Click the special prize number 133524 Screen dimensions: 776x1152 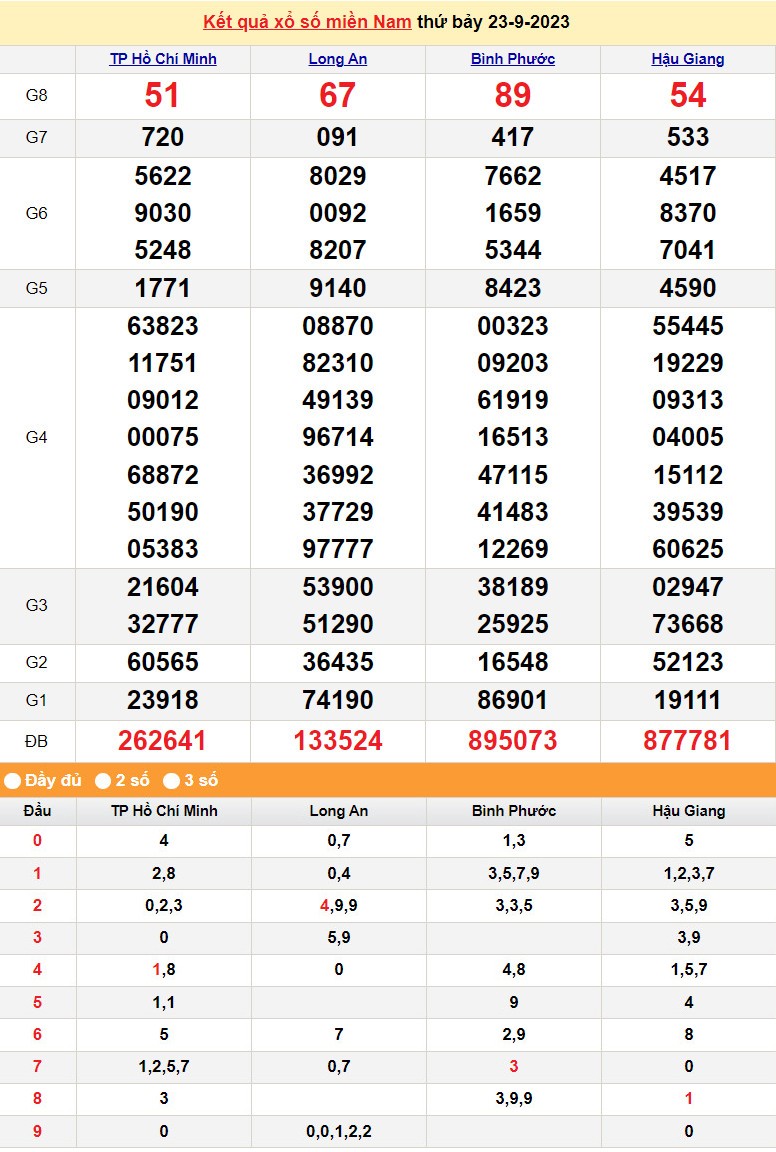[338, 741]
